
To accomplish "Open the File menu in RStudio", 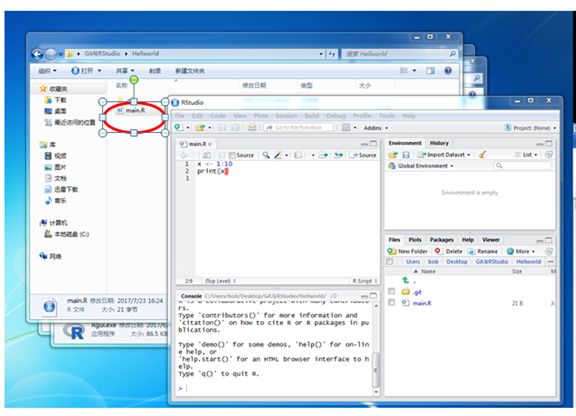I will click(x=179, y=116).
